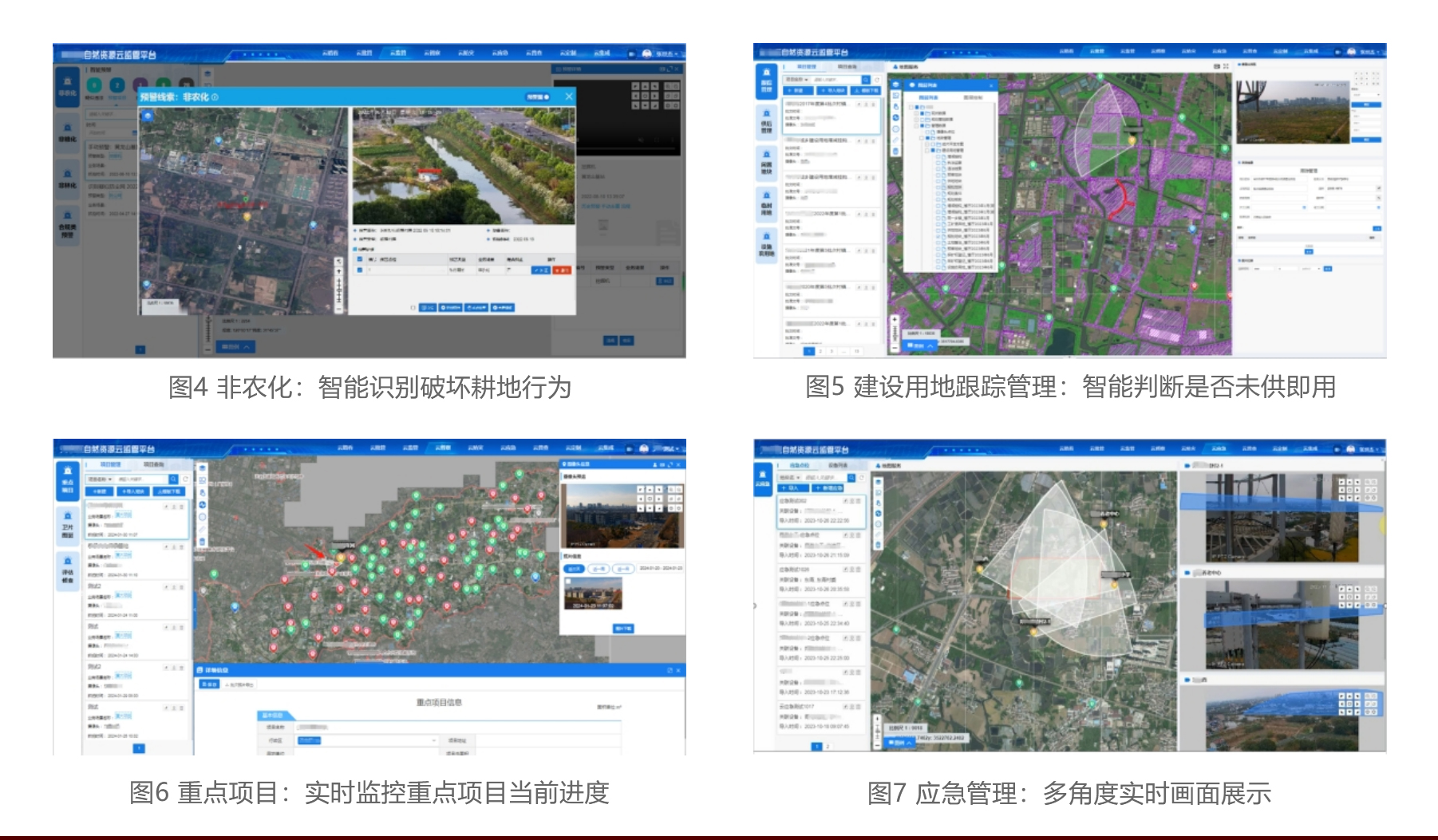Expand the 图例 legend panel on Figure 5 map

click(922, 345)
